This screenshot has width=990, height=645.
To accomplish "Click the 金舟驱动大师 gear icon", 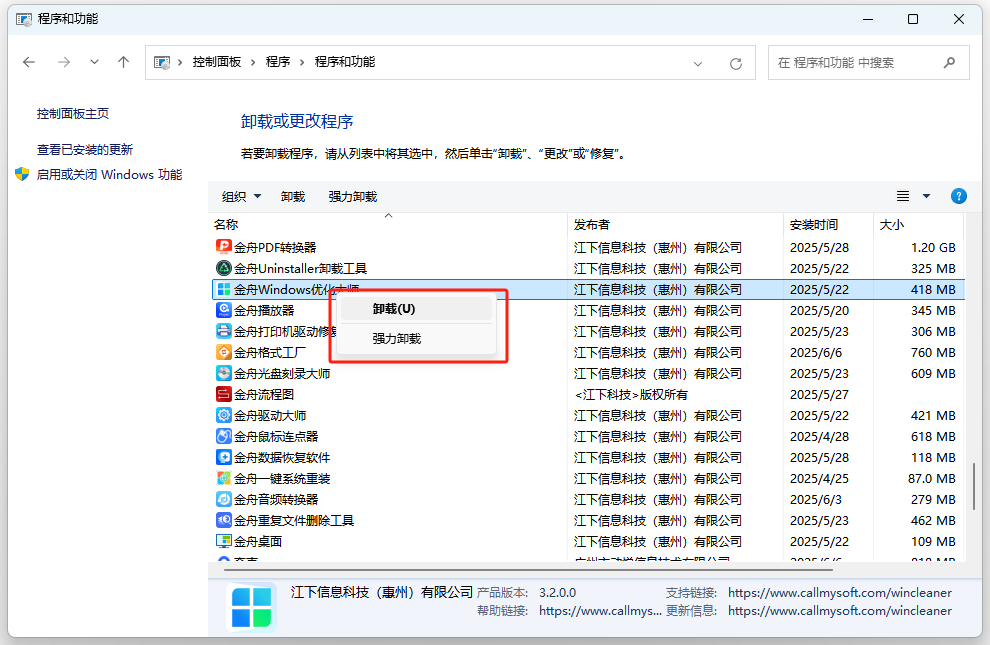I will [224, 415].
